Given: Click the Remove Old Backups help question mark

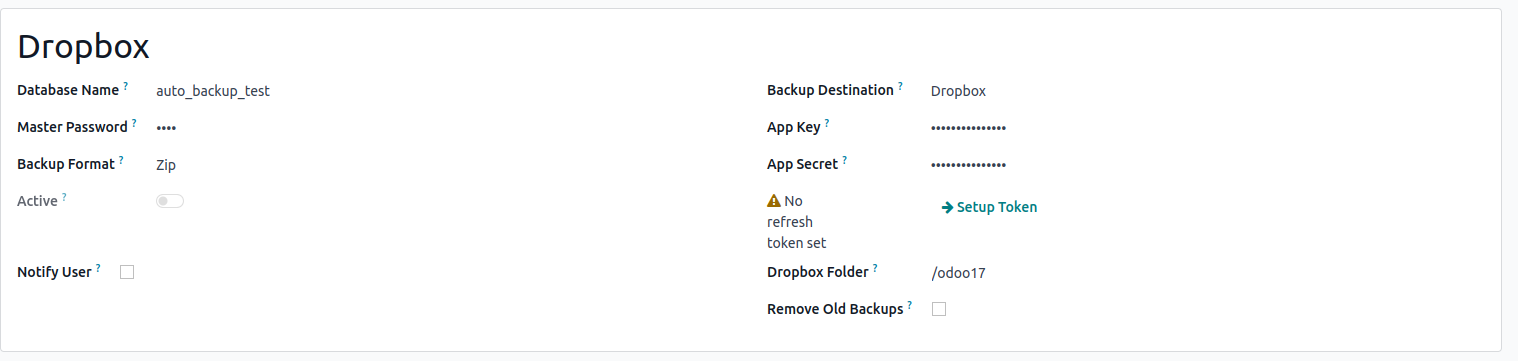Looking at the screenshot, I should 910,305.
